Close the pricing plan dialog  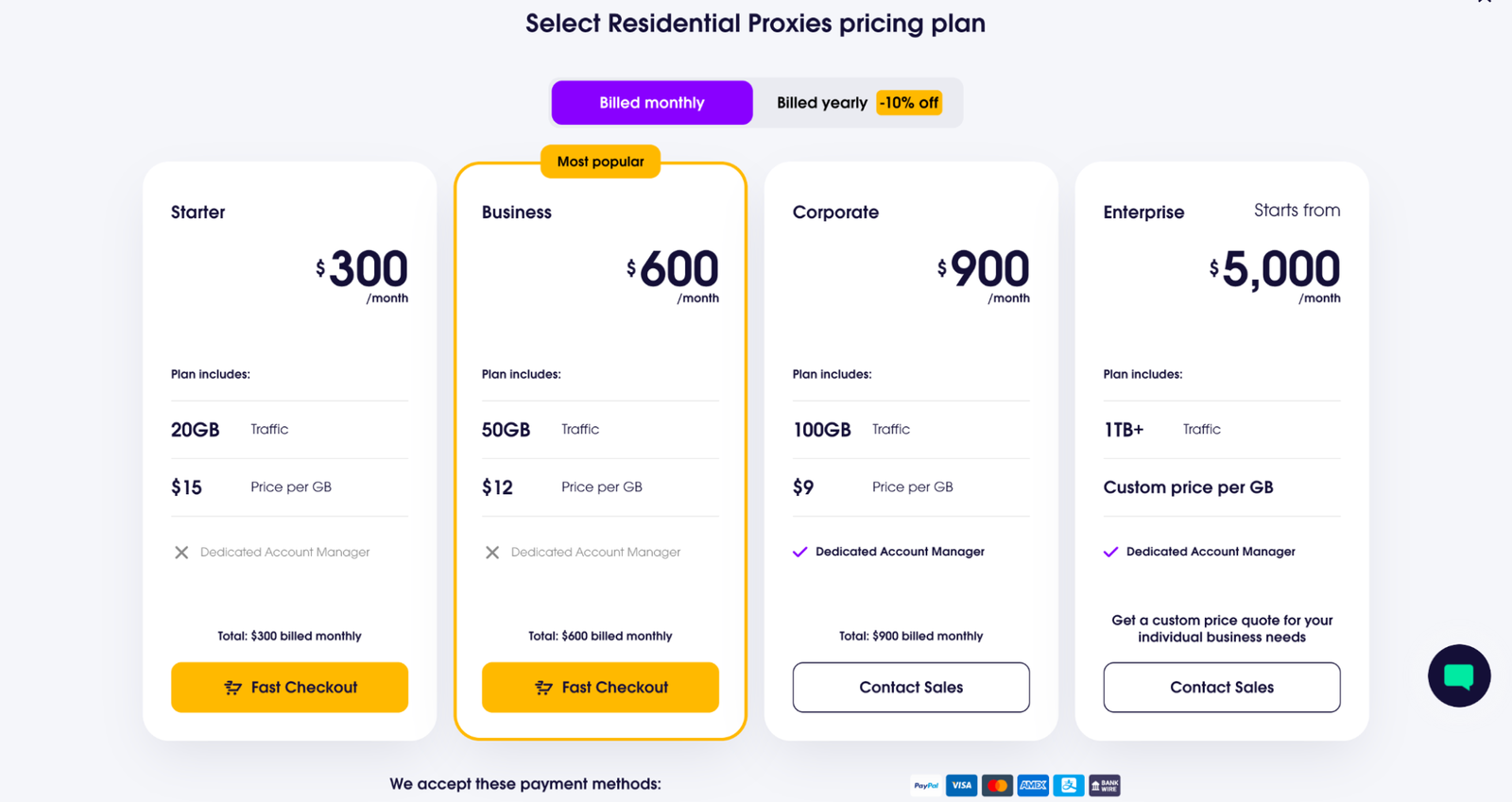point(1485,1)
